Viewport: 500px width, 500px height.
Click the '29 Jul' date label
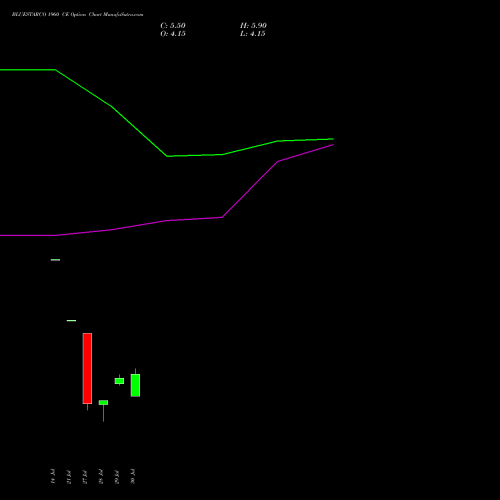pos(117,476)
